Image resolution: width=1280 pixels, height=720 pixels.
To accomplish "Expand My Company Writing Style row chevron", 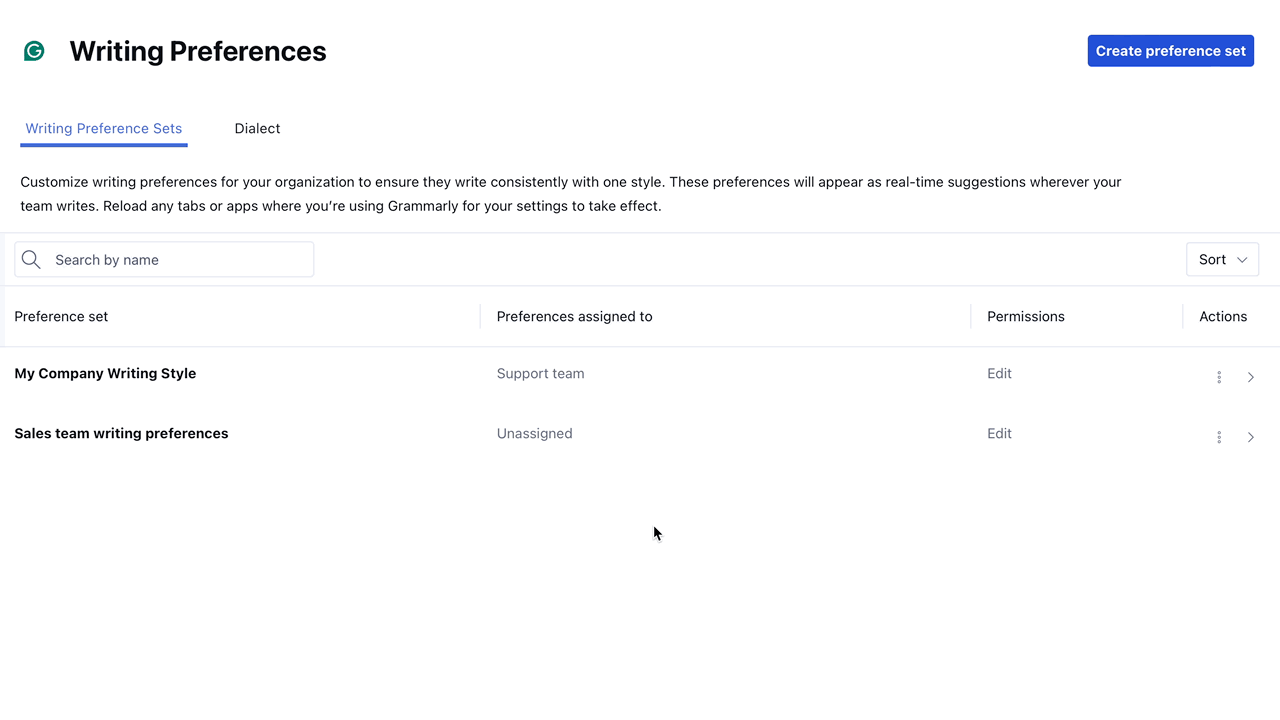I will [x=1251, y=377].
